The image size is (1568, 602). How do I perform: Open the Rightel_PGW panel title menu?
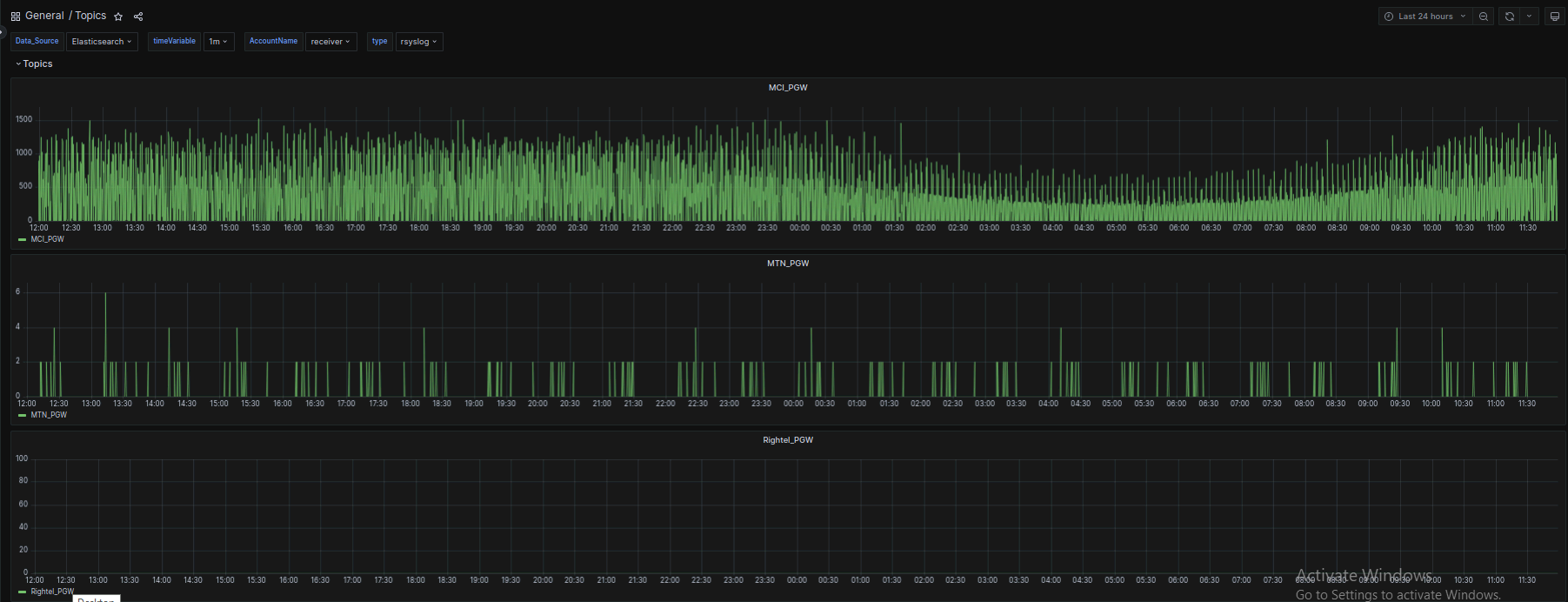click(x=787, y=440)
